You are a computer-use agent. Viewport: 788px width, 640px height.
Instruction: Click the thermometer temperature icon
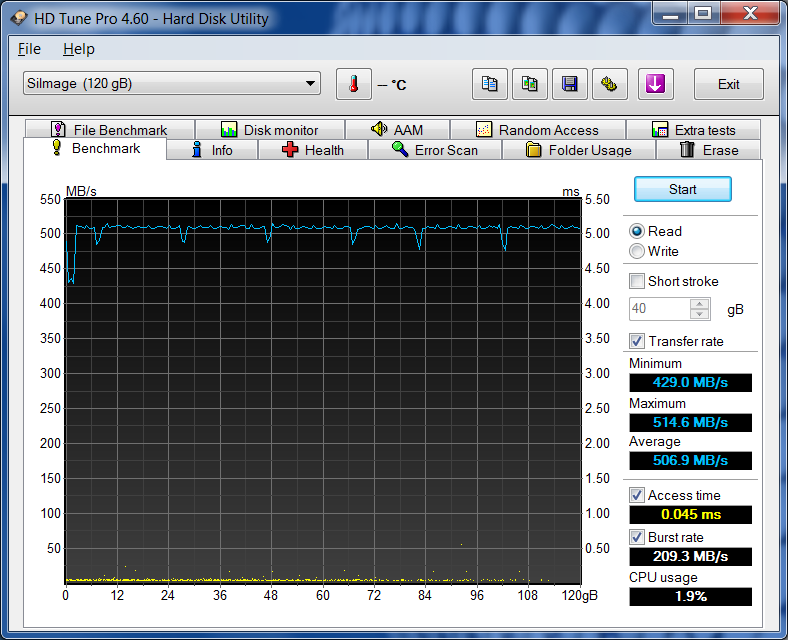(x=353, y=84)
